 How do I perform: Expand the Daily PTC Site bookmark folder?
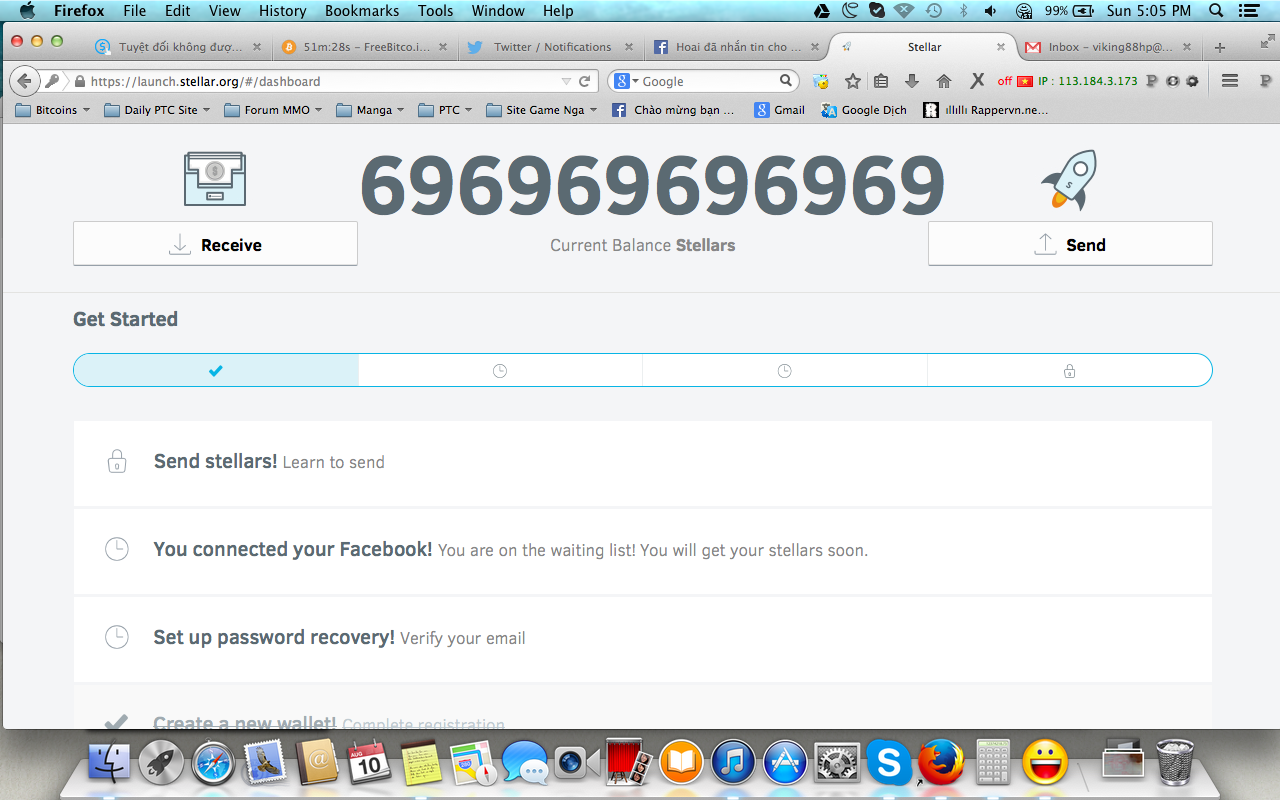157,110
